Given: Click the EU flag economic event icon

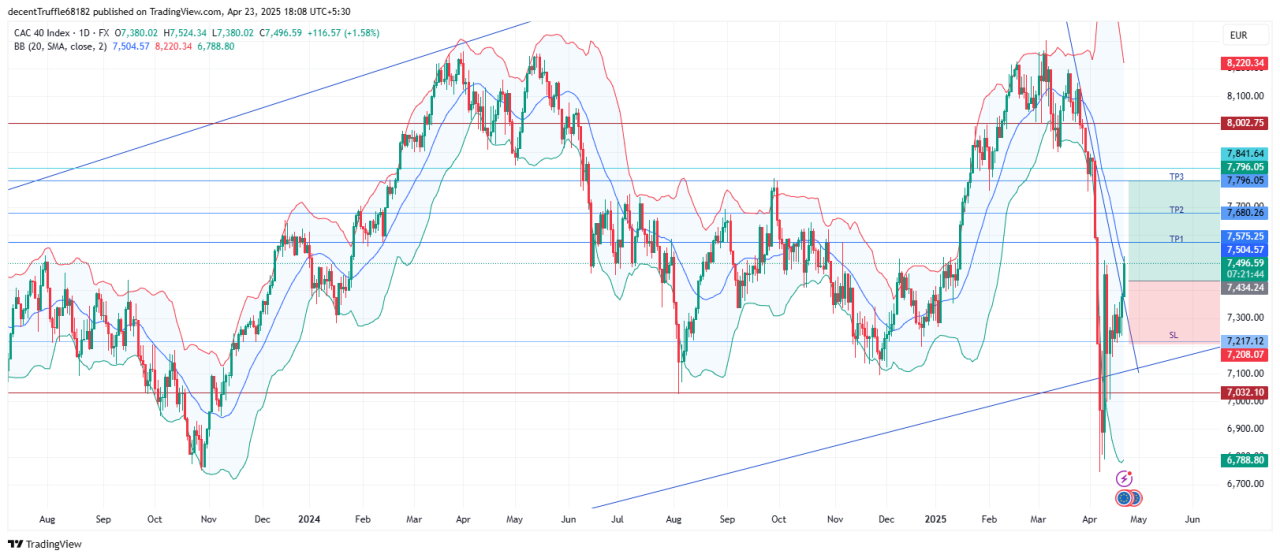Looking at the screenshot, I should (1124, 498).
